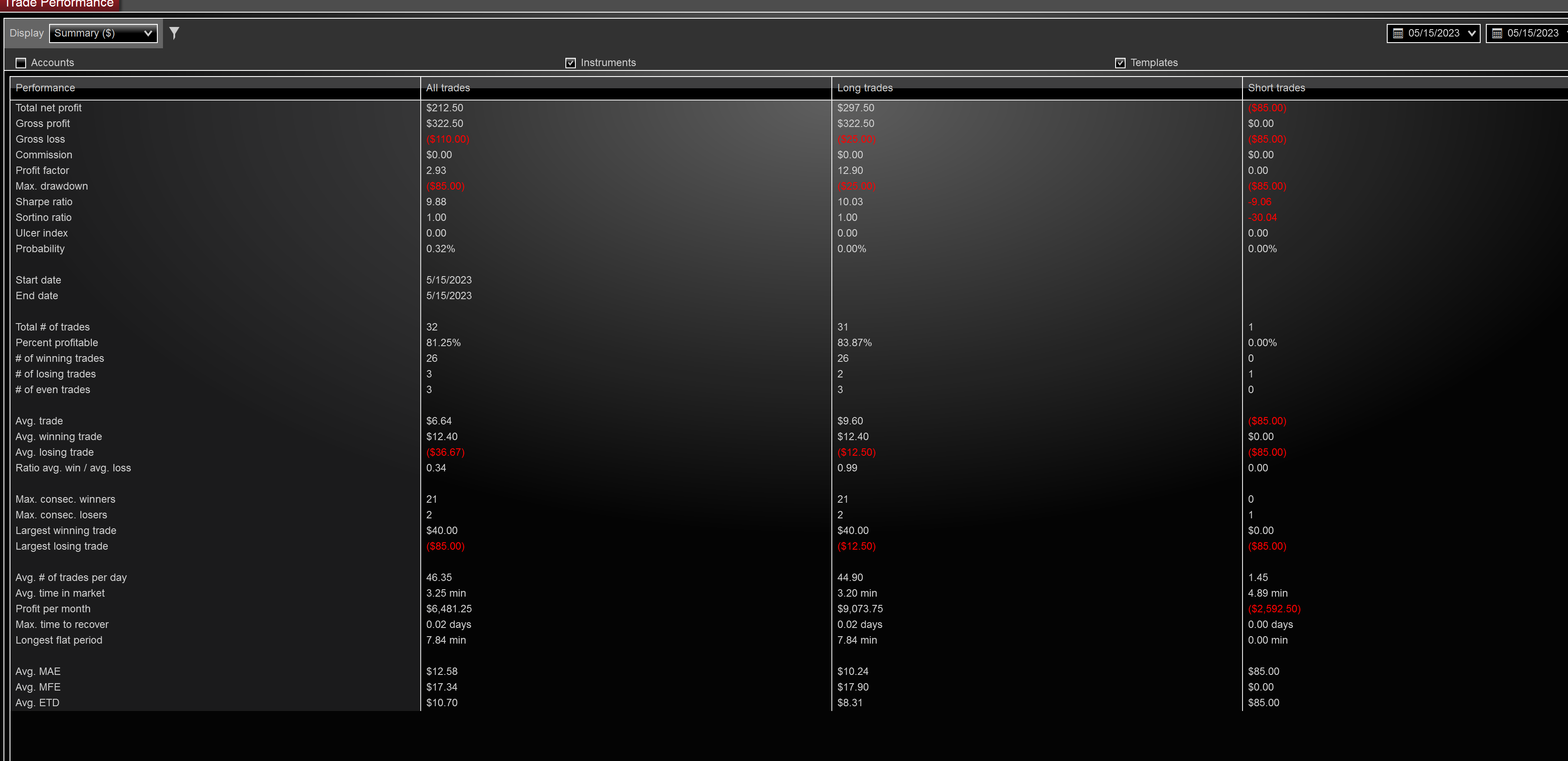The image size is (1568, 761).
Task: Open the Display Summary ($) dropdown
Action: (x=103, y=33)
